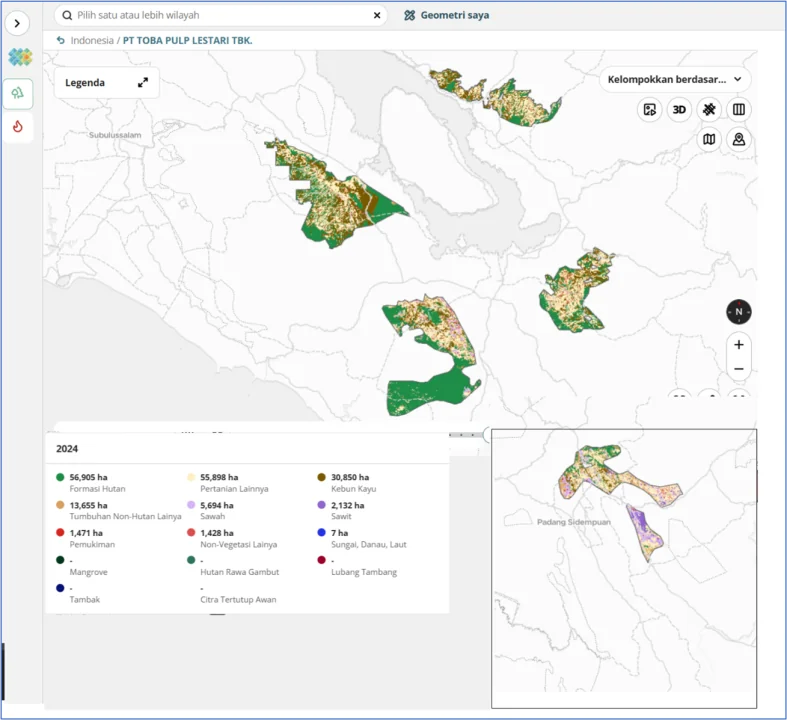Open the basemap folded-map icon

[709, 139]
